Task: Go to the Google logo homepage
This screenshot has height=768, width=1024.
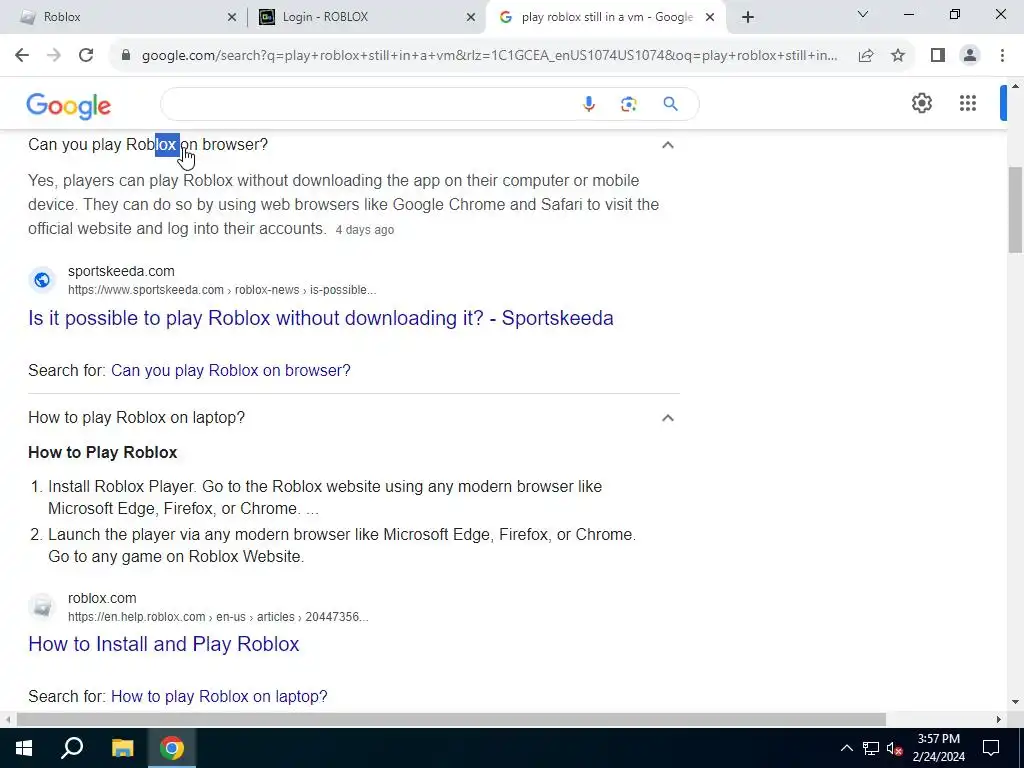Action: [69, 106]
